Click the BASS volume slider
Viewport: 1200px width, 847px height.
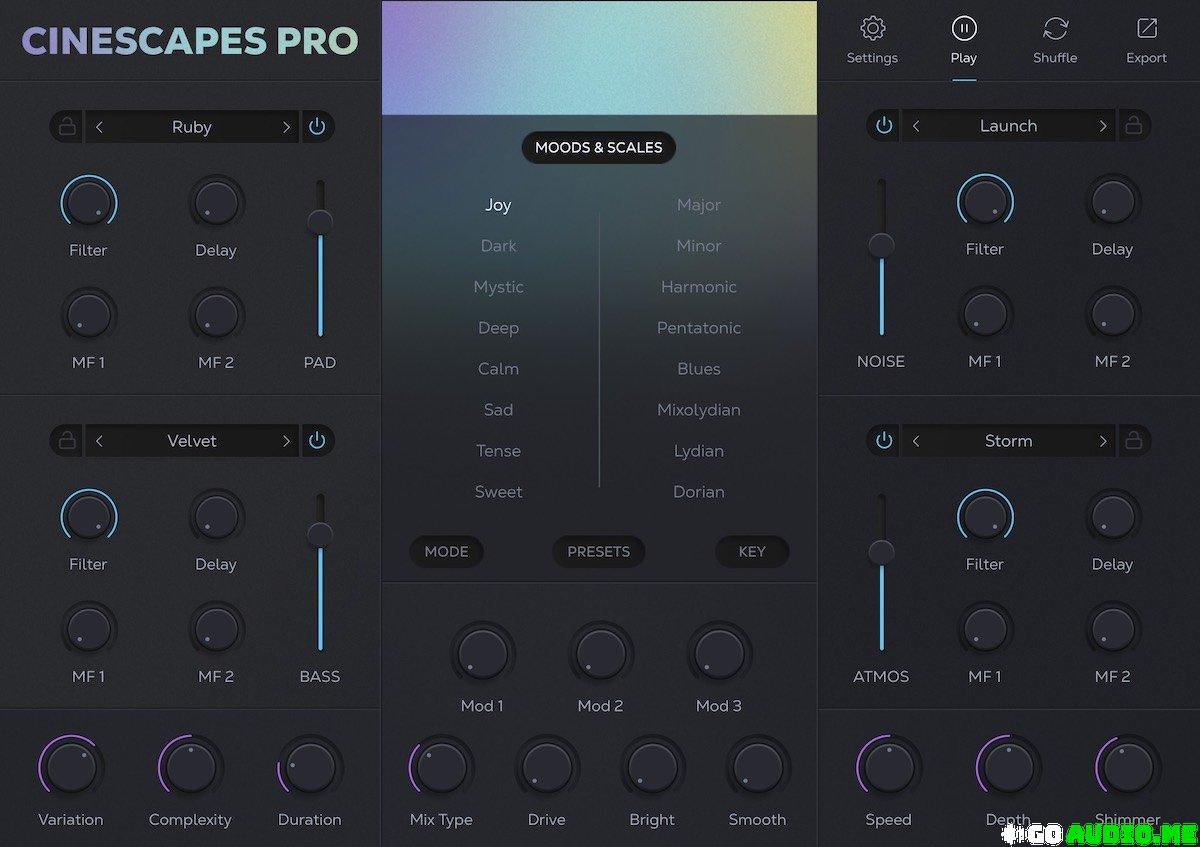click(320, 572)
